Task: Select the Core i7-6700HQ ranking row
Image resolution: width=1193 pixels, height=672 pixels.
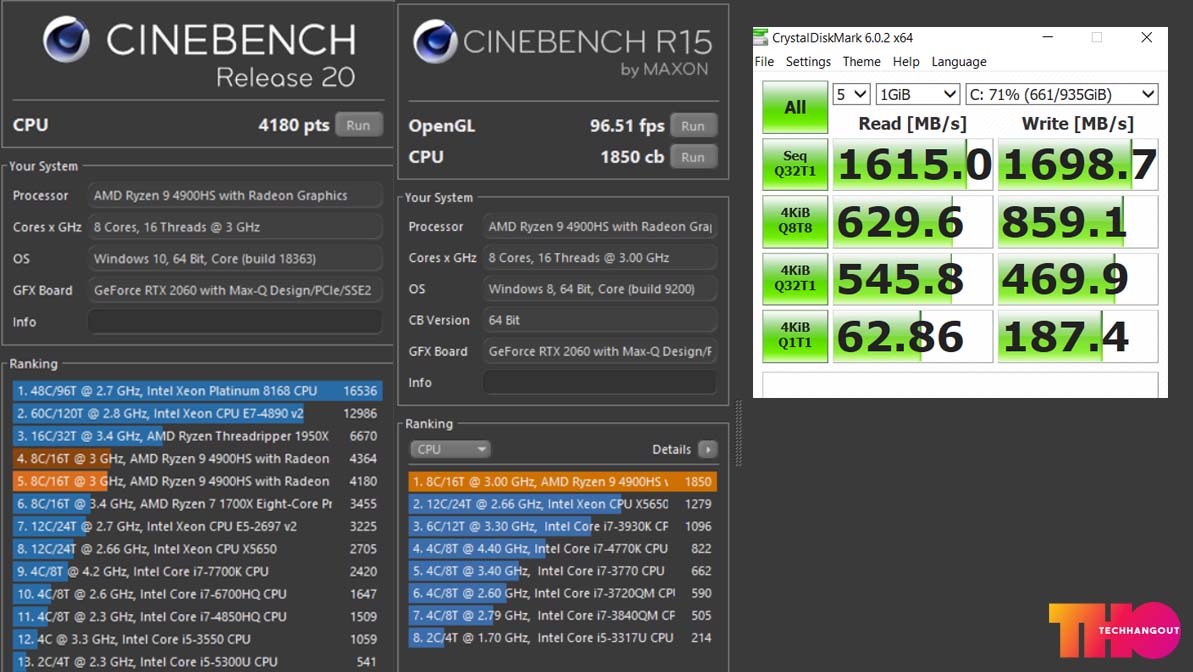Action: pos(197,594)
